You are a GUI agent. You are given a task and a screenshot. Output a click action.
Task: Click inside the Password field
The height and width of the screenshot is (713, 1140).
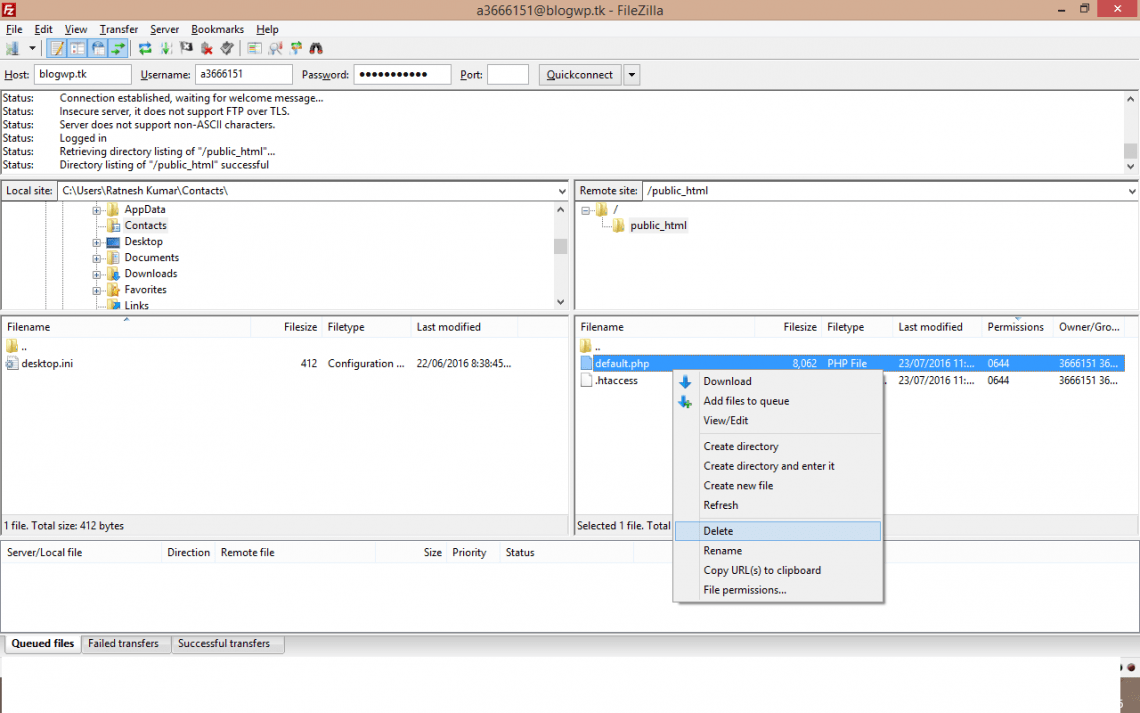[400, 74]
